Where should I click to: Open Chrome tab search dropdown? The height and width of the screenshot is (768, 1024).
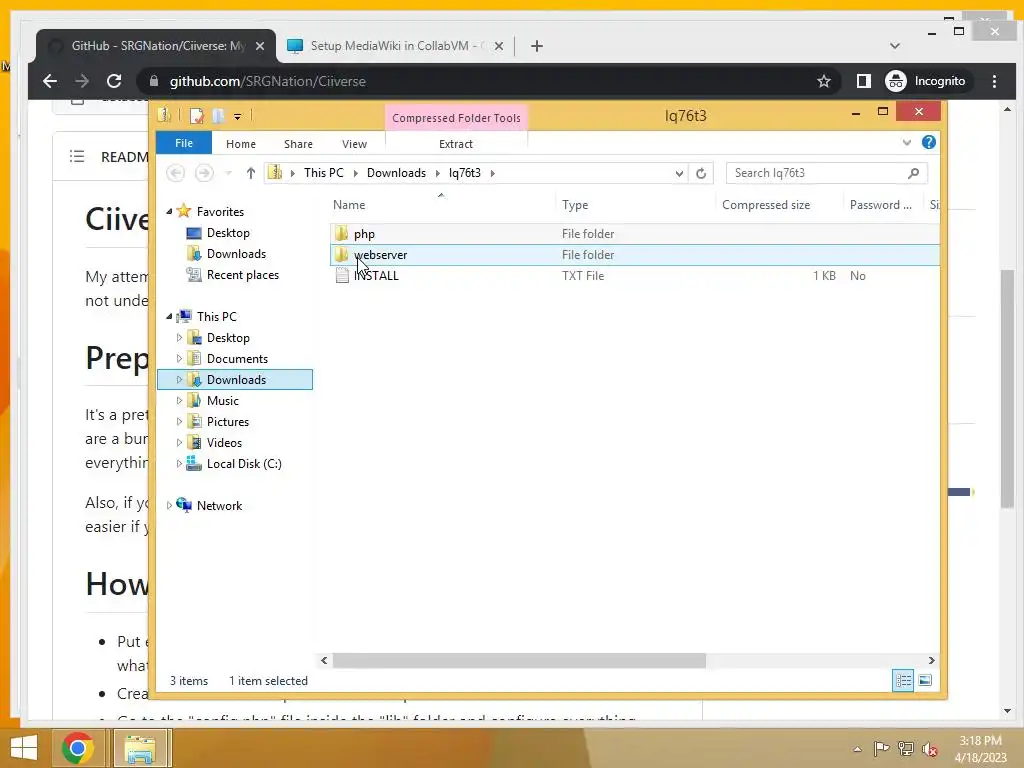click(x=895, y=46)
